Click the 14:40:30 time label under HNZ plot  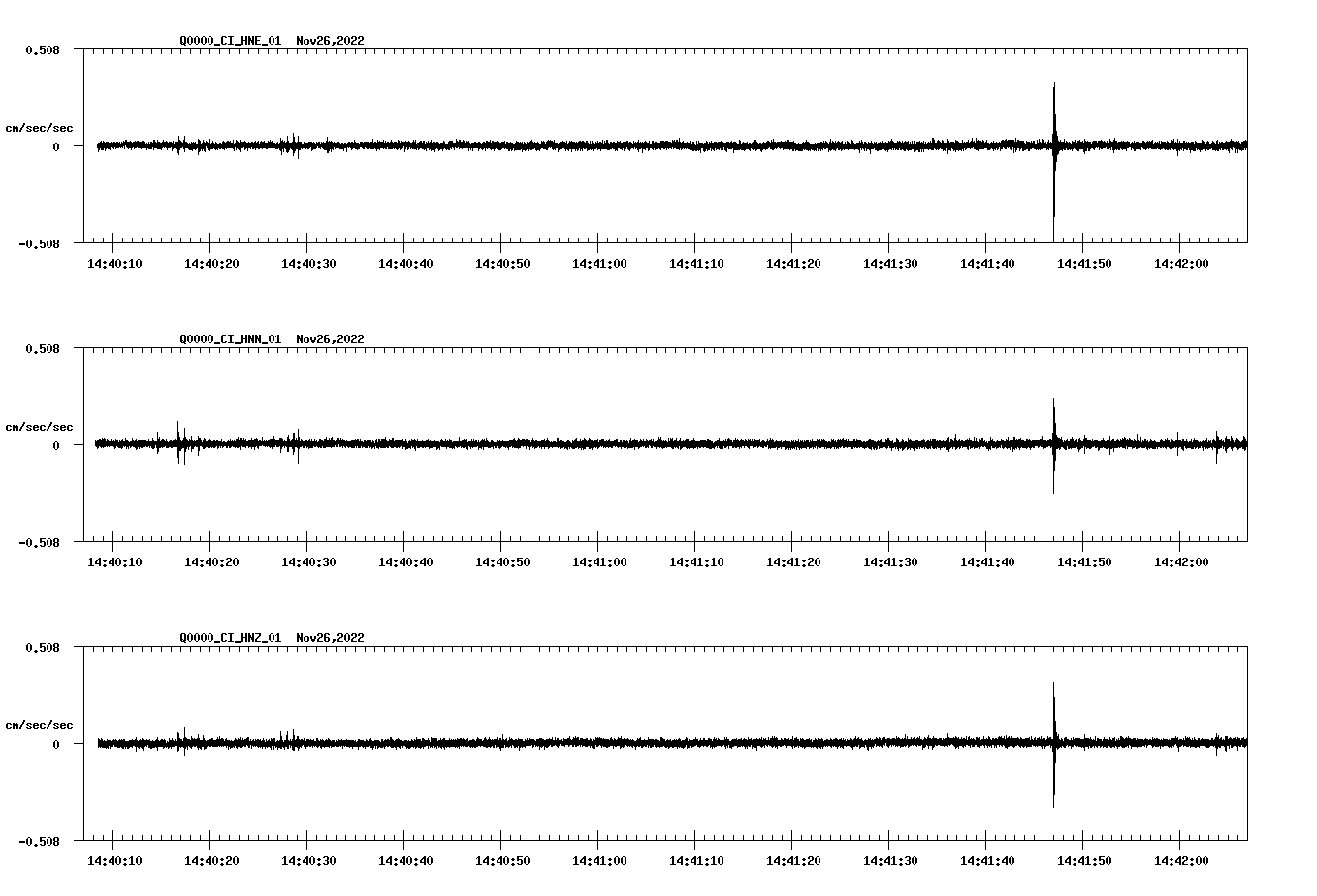coord(307,861)
